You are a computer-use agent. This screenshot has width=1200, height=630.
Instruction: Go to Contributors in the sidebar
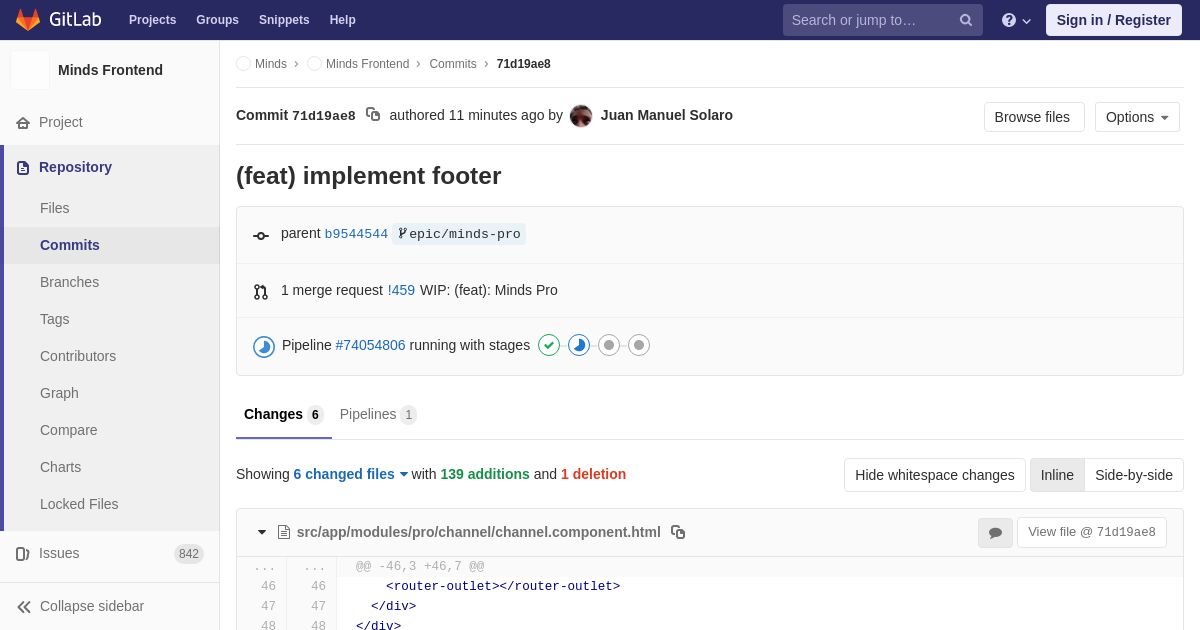tap(78, 356)
